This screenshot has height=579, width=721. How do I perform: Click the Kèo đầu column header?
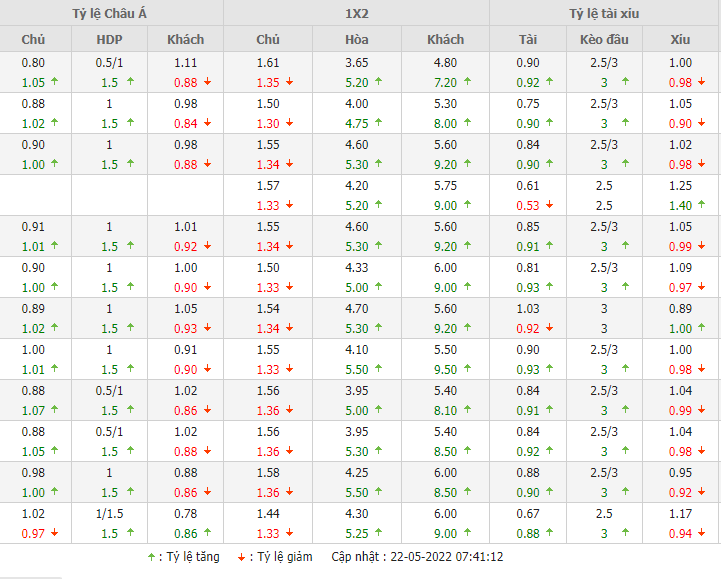(x=604, y=40)
